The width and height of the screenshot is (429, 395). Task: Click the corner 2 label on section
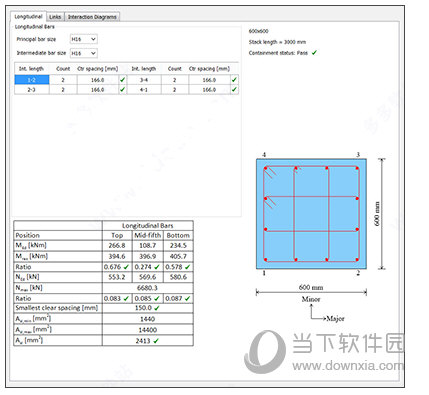pyautogui.click(x=358, y=273)
